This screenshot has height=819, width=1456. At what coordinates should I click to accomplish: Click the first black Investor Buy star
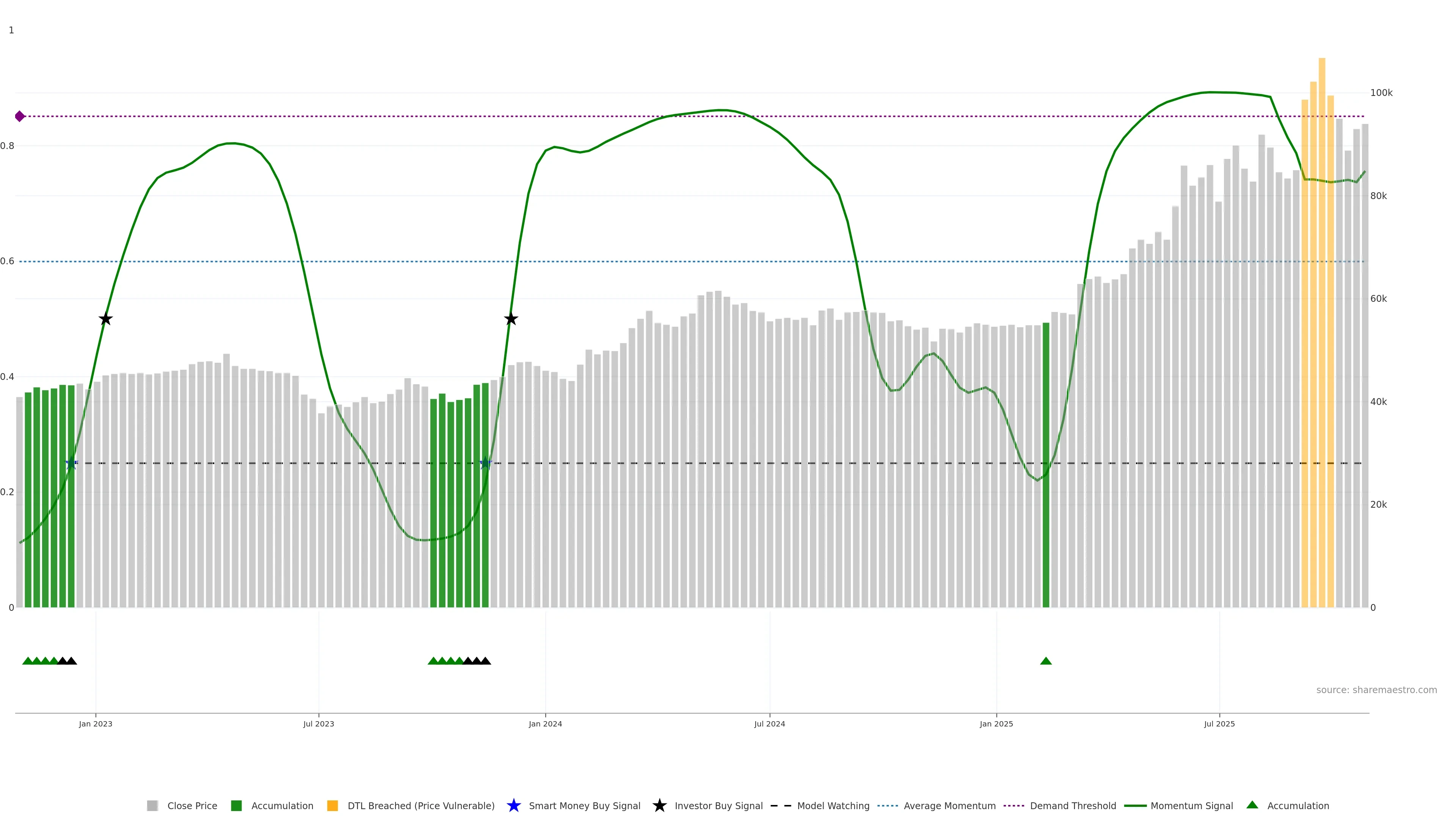click(x=106, y=319)
